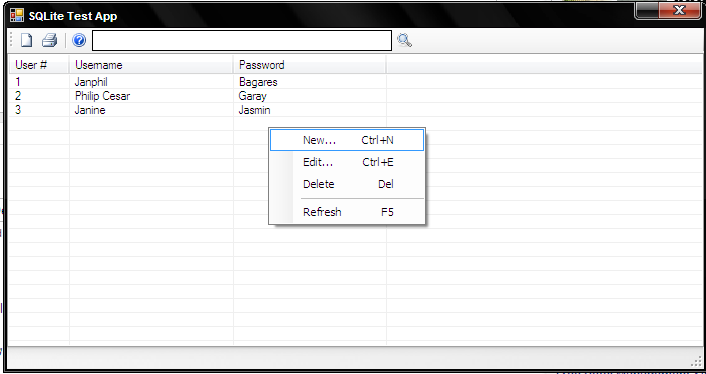Close the SQLite Test App window
This screenshot has height=374, width=706.
click(679, 11)
